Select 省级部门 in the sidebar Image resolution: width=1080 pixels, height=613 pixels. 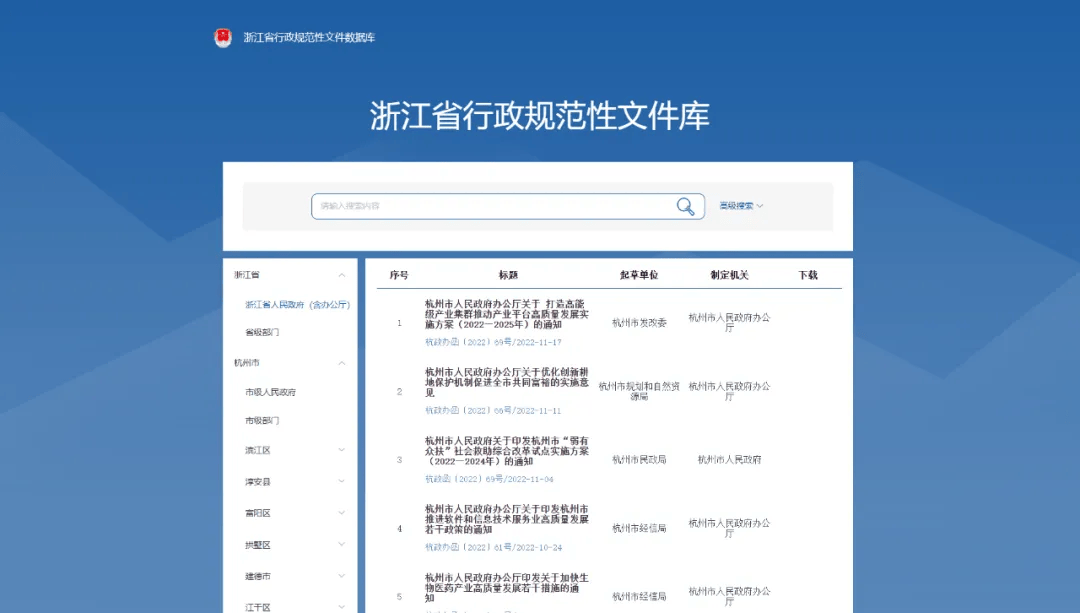click(x=262, y=332)
